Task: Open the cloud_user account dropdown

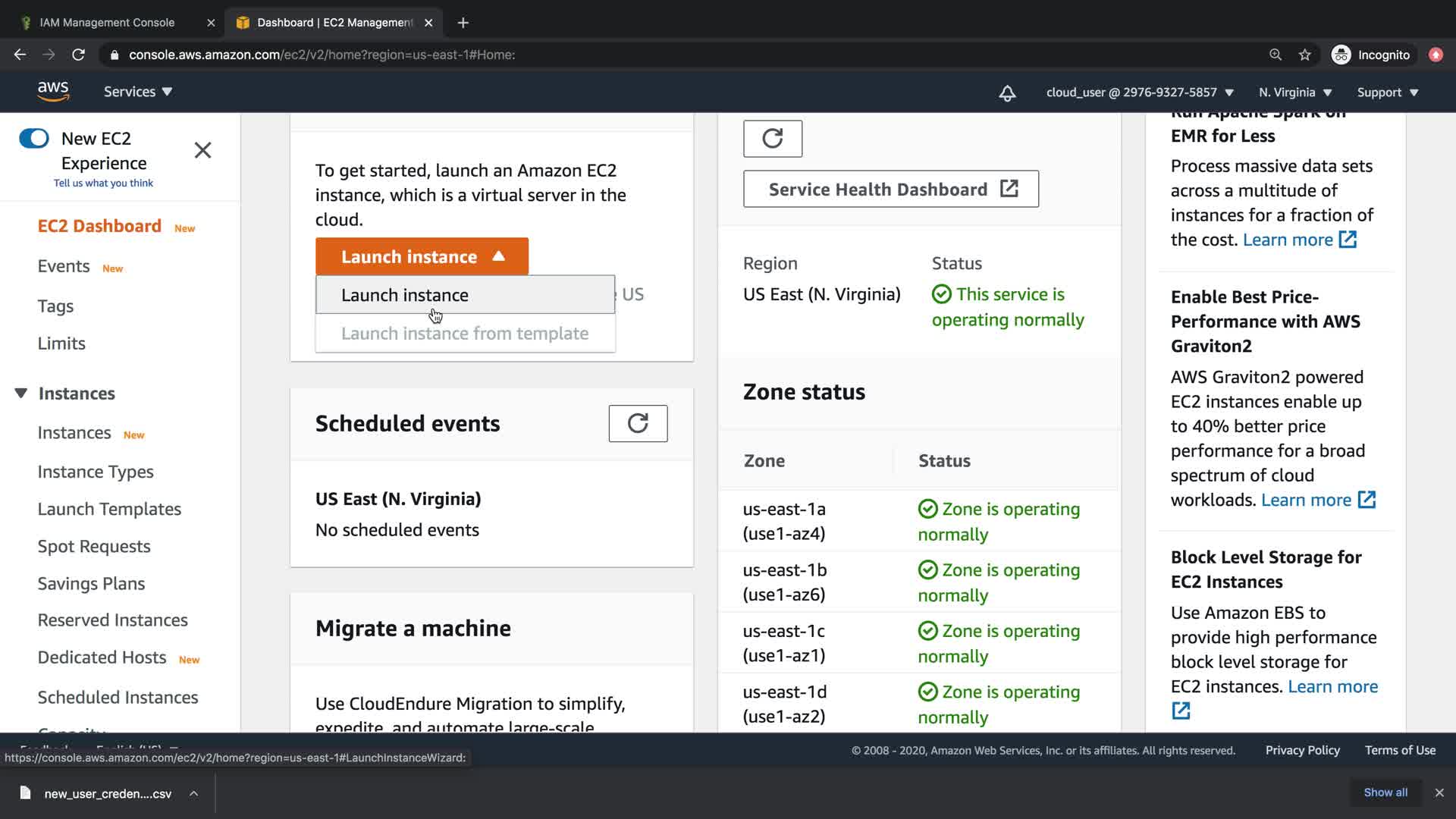Action: click(x=1140, y=93)
